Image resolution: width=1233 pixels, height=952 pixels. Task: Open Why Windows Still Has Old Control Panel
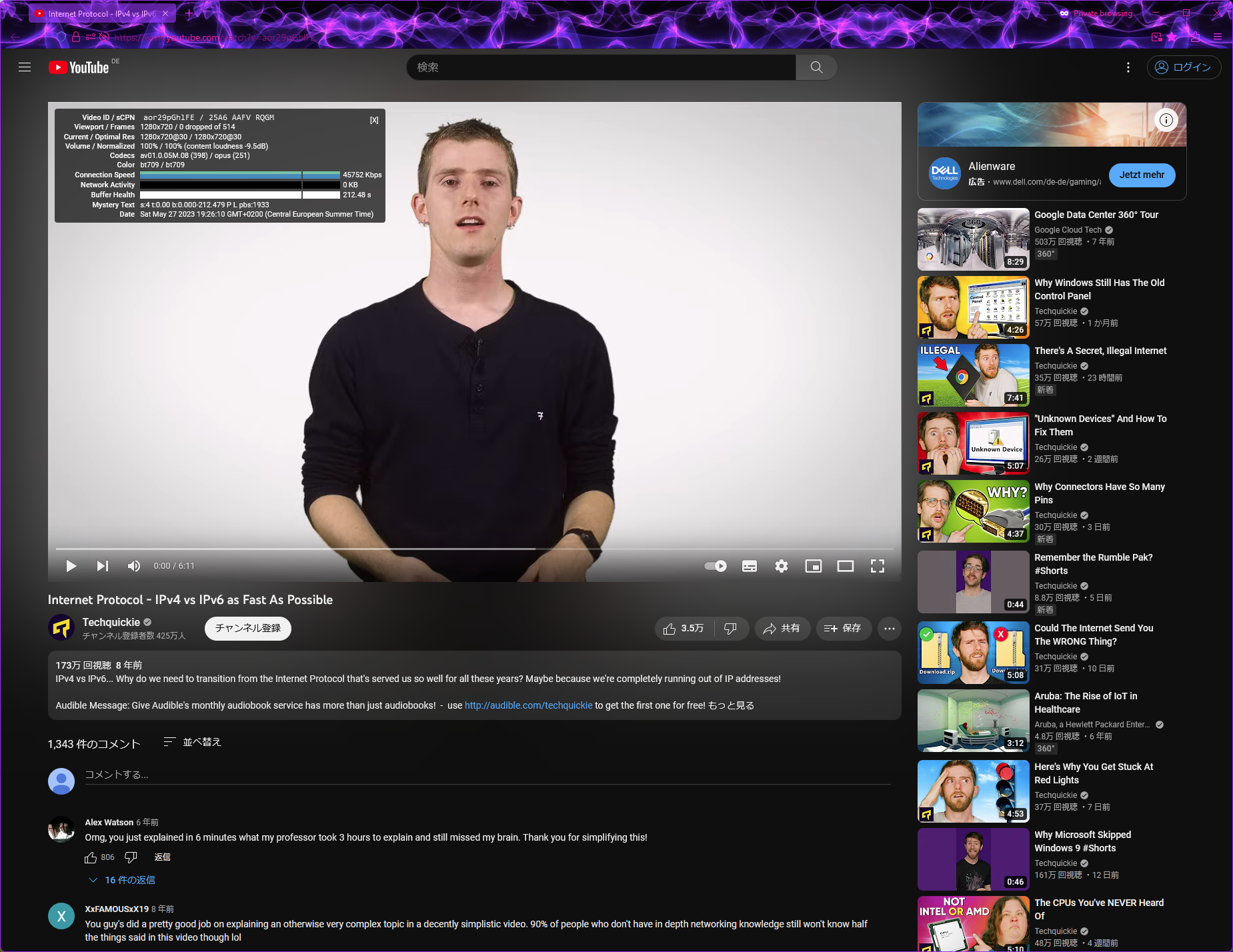[x=974, y=307]
